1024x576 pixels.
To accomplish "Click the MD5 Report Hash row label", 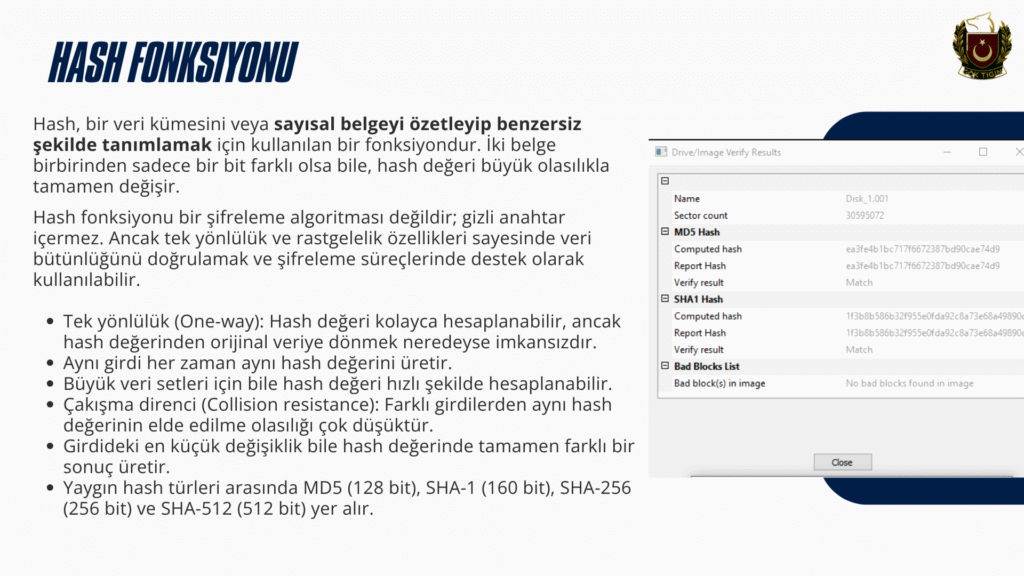I will click(x=700, y=266).
